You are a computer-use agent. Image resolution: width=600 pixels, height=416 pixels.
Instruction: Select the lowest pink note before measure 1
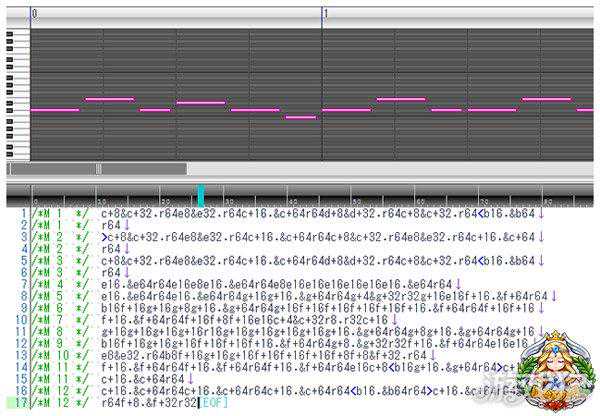[300, 117]
